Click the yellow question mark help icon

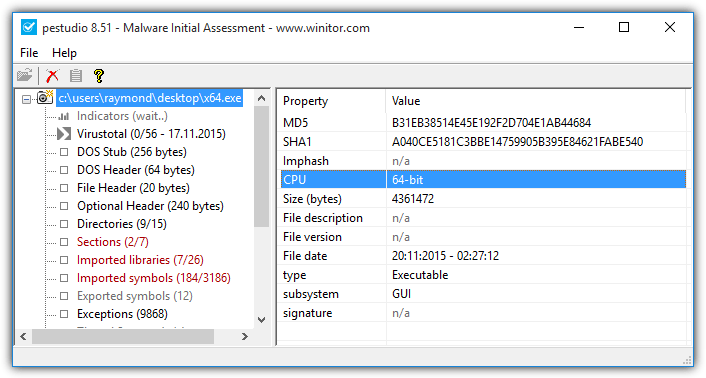coord(99,75)
